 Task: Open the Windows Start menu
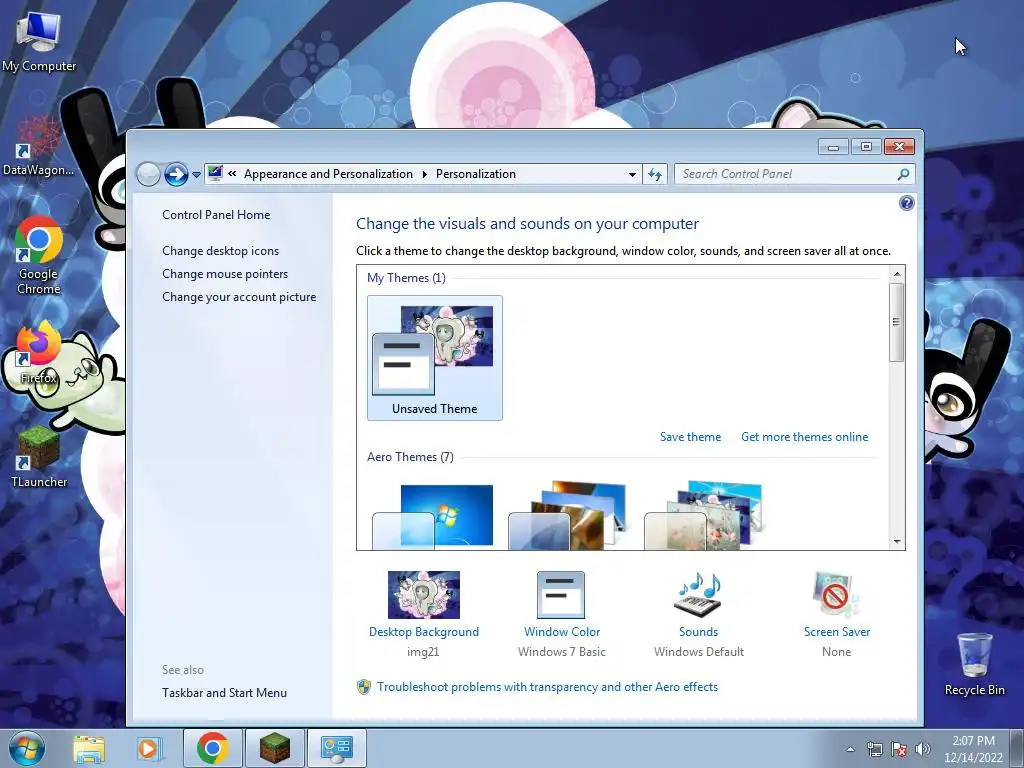pyautogui.click(x=27, y=748)
